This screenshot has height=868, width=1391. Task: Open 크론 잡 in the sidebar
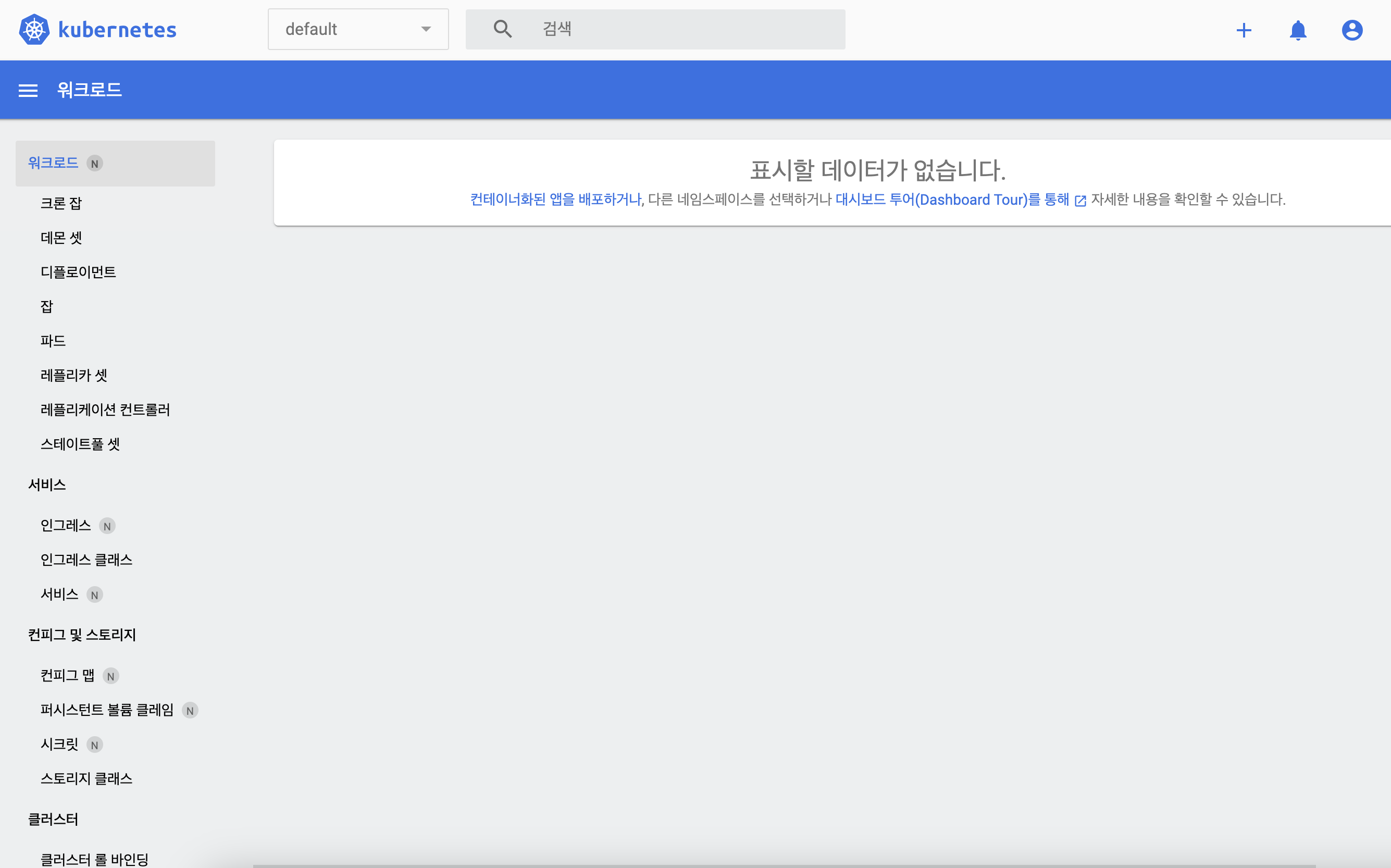pos(61,203)
